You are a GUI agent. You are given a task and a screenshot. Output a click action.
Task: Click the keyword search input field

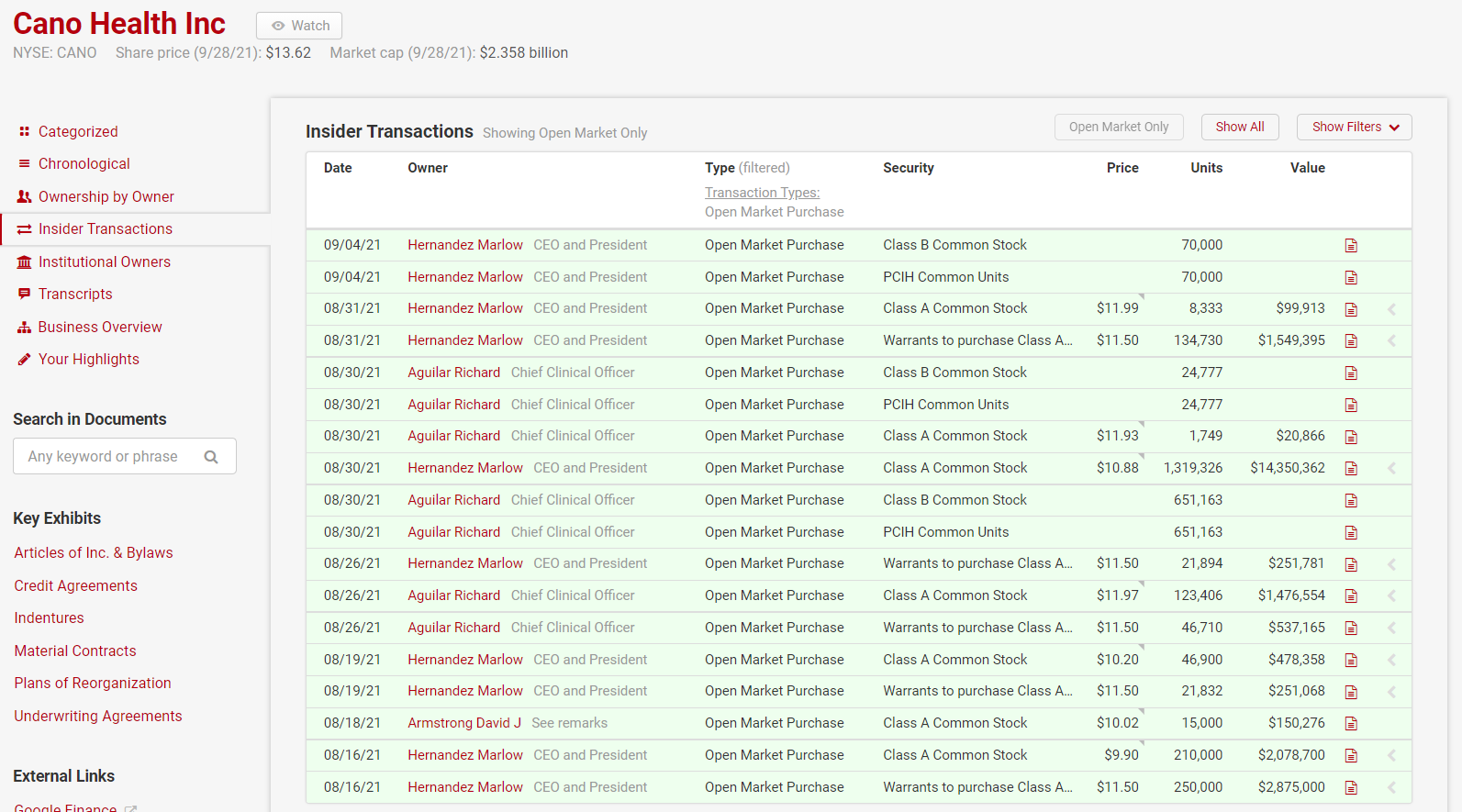tap(125, 456)
